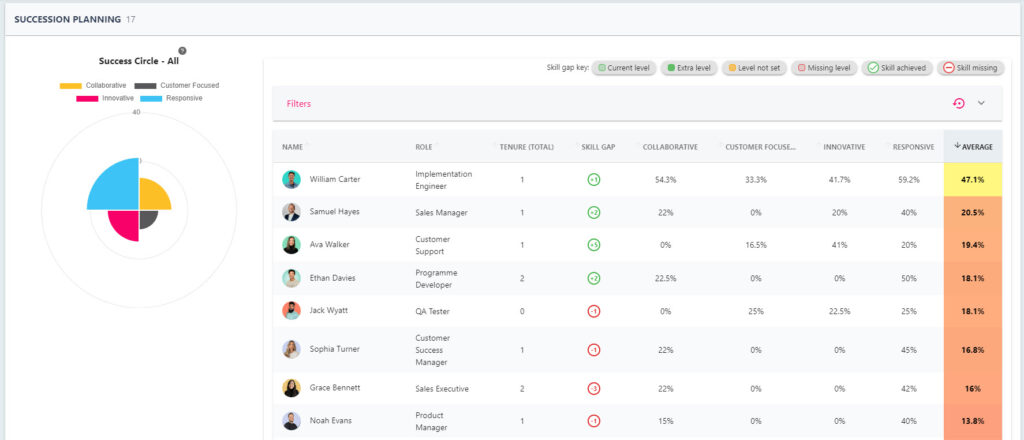
Task: Click Implementation Engineer role text
Action: (x=443, y=180)
